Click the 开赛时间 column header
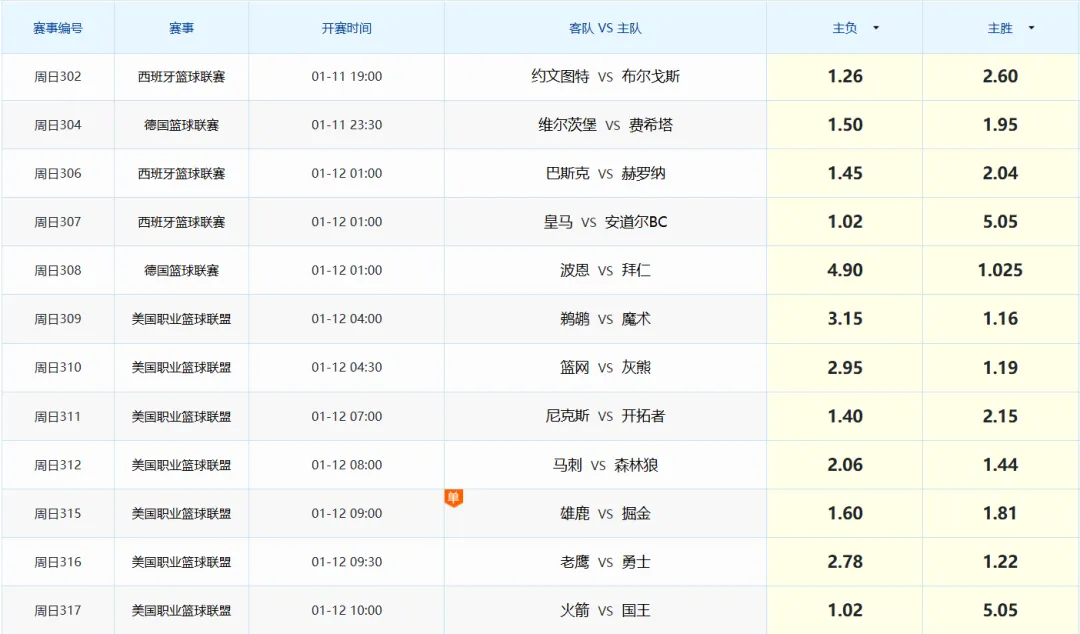The width and height of the screenshot is (1080, 634). click(346, 28)
